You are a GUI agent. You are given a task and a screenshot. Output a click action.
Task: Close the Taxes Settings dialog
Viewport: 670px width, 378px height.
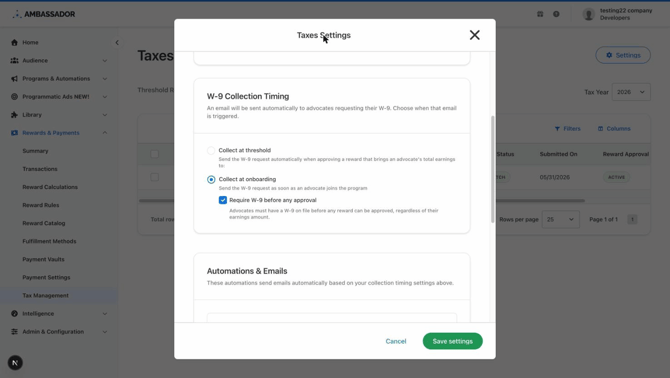pyautogui.click(x=474, y=35)
